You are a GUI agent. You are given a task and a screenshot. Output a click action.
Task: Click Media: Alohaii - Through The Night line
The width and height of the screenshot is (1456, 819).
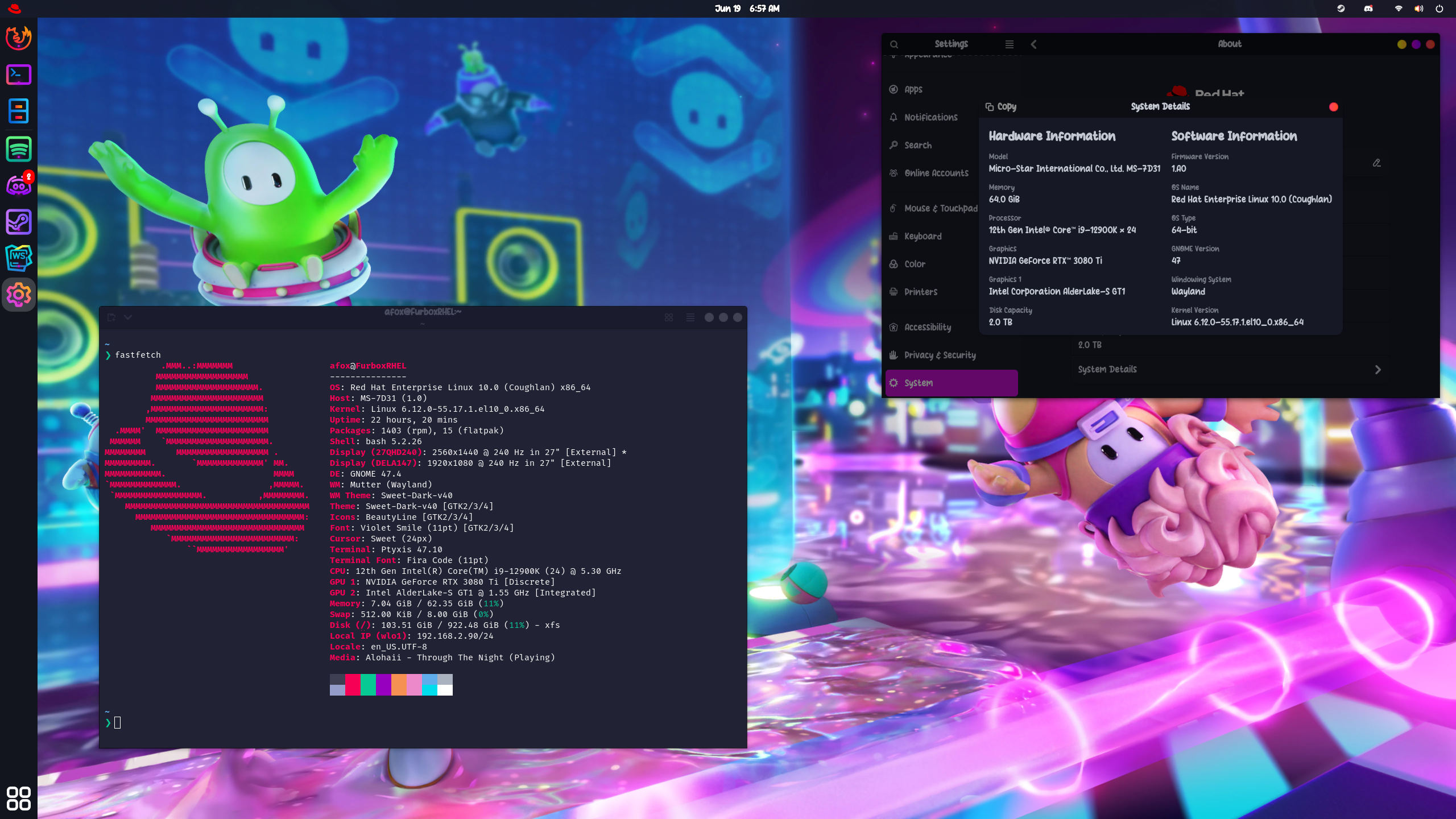pos(442,657)
